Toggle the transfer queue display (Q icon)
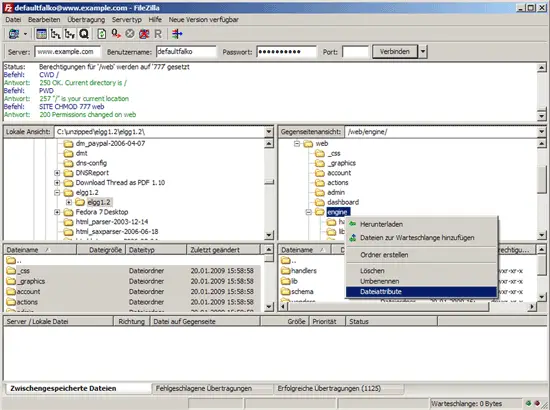The width and height of the screenshot is (550, 410). pos(83,34)
